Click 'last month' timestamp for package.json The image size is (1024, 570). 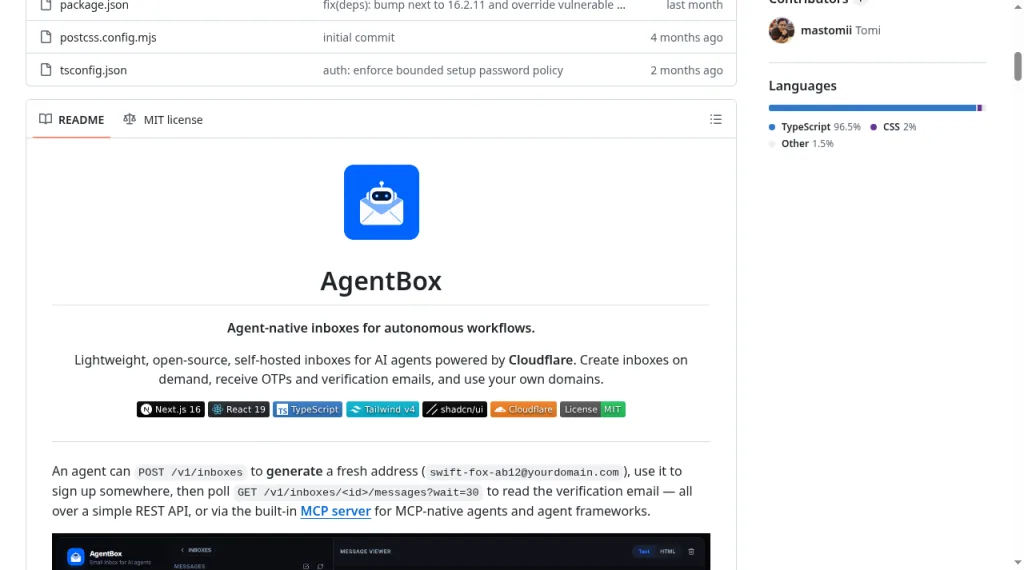(694, 5)
